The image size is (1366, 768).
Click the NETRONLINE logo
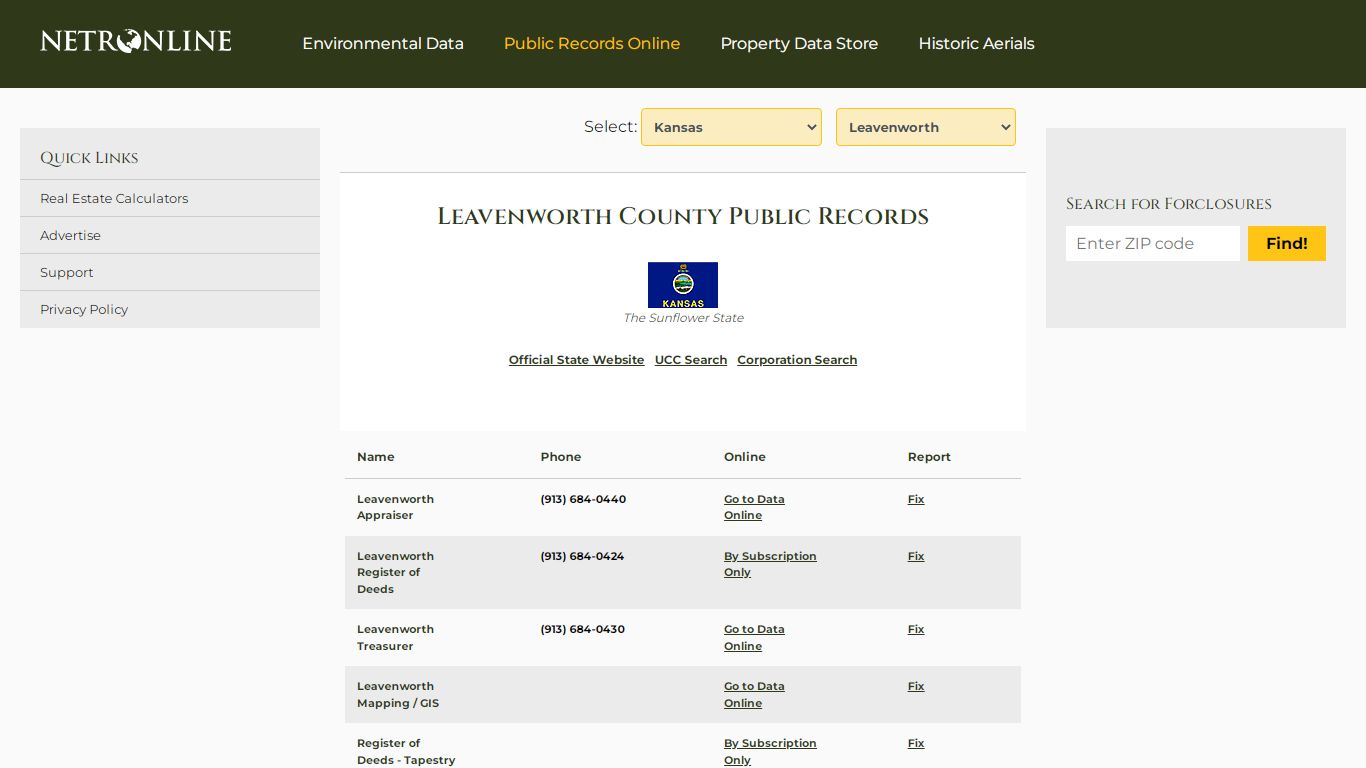pos(136,41)
